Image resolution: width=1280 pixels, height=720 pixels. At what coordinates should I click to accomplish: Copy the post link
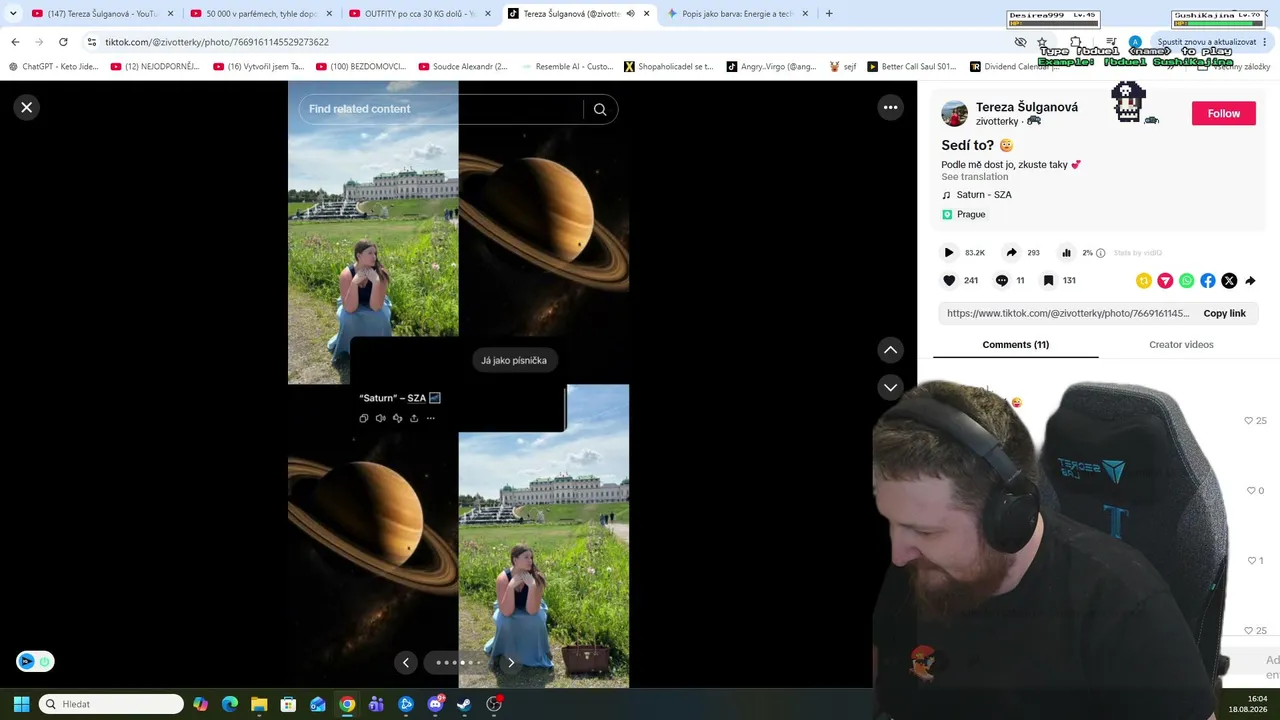click(1224, 313)
